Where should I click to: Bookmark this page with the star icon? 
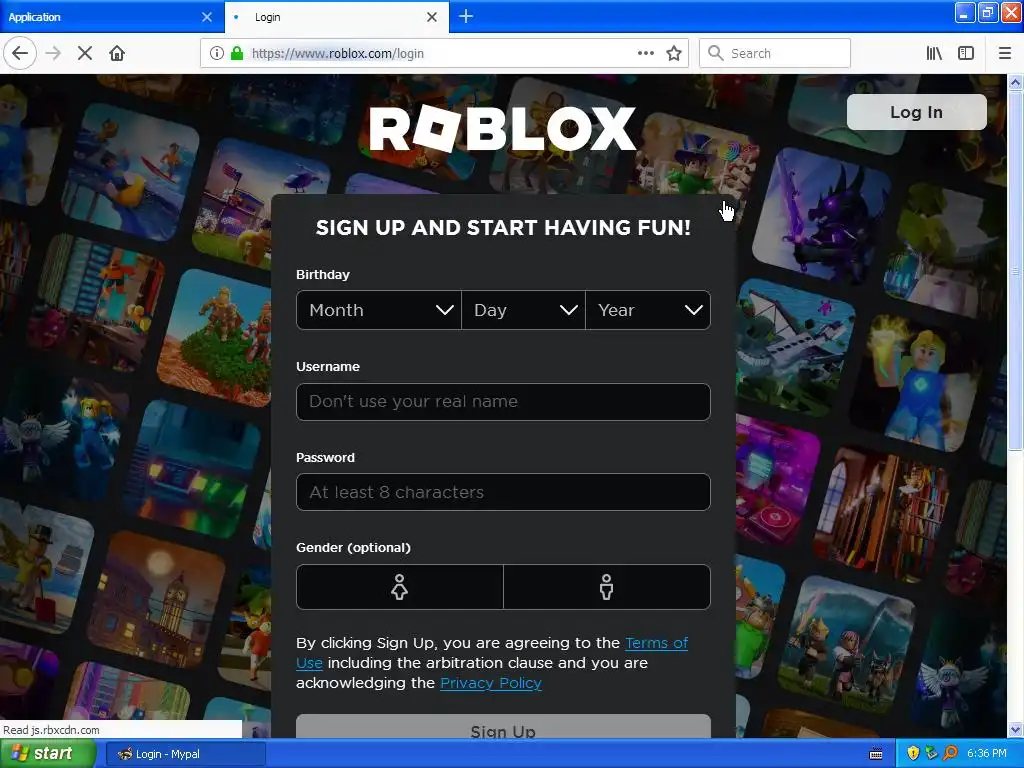674,54
